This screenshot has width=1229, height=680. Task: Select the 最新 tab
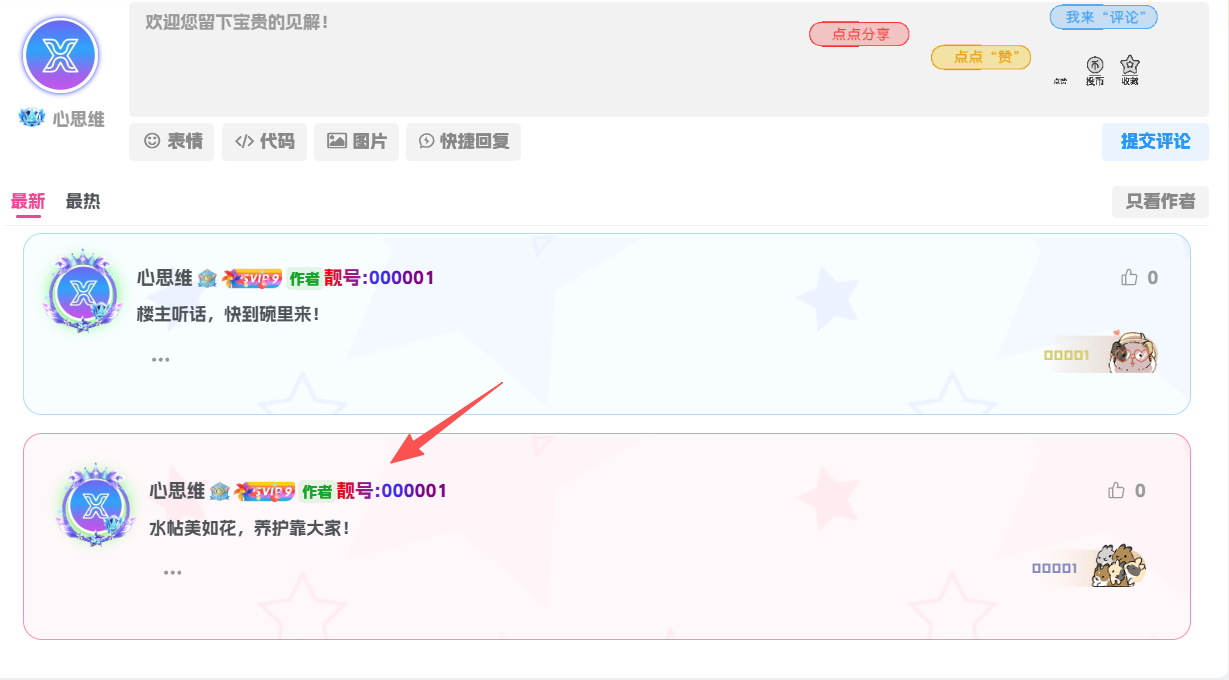coord(28,201)
